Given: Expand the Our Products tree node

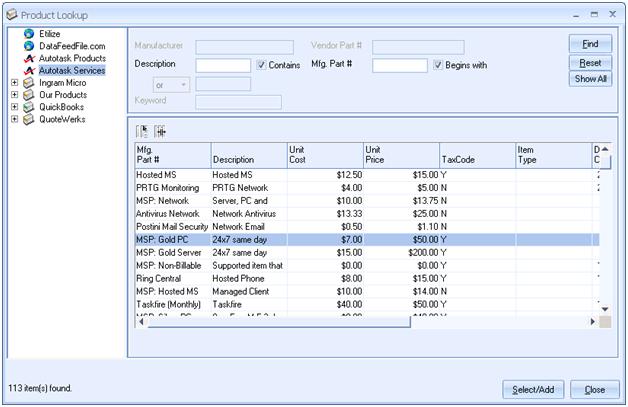Looking at the screenshot, I should pyautogui.click(x=14, y=94).
